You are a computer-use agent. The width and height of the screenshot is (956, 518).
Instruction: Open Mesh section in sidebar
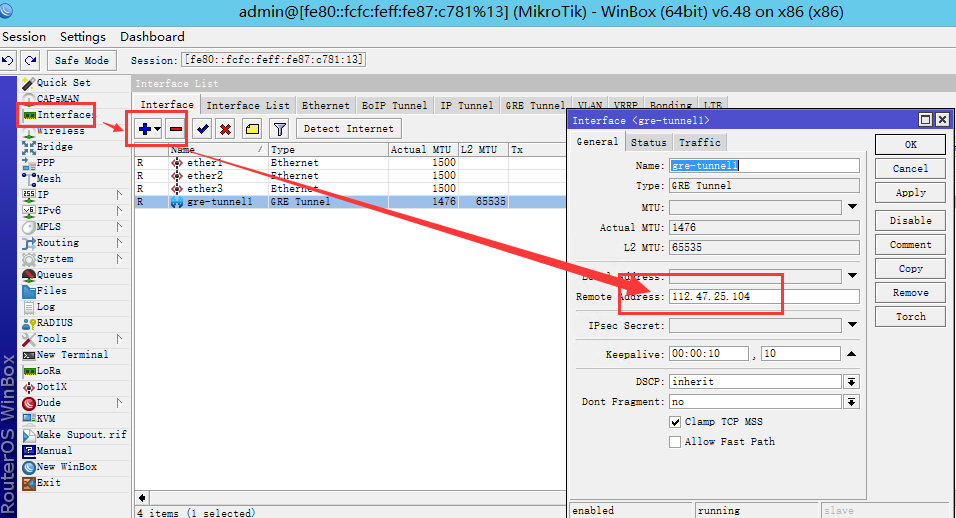[x=48, y=179]
